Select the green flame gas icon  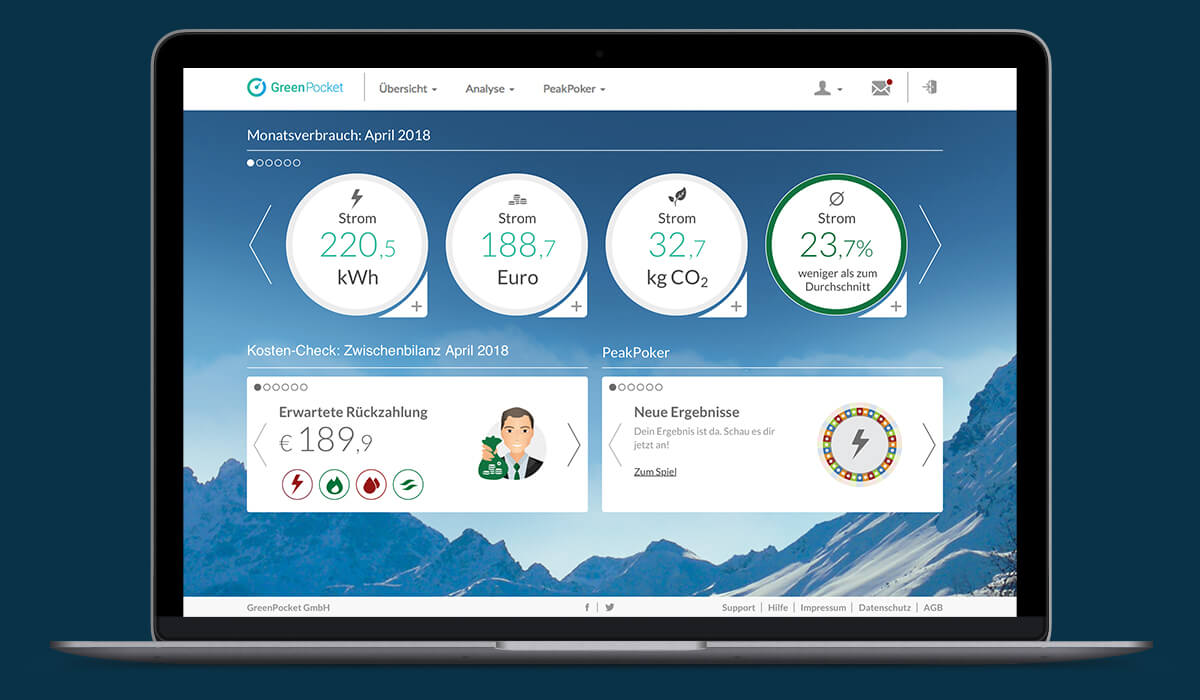(x=334, y=485)
